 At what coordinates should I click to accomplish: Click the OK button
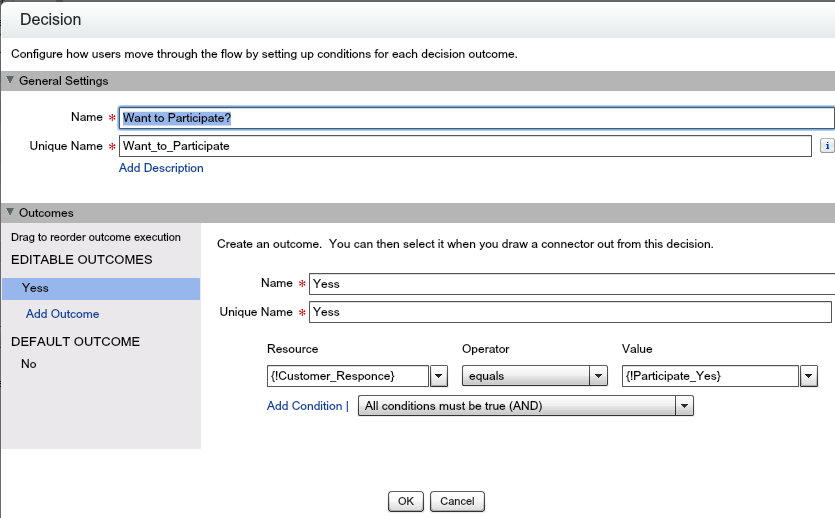coord(405,501)
